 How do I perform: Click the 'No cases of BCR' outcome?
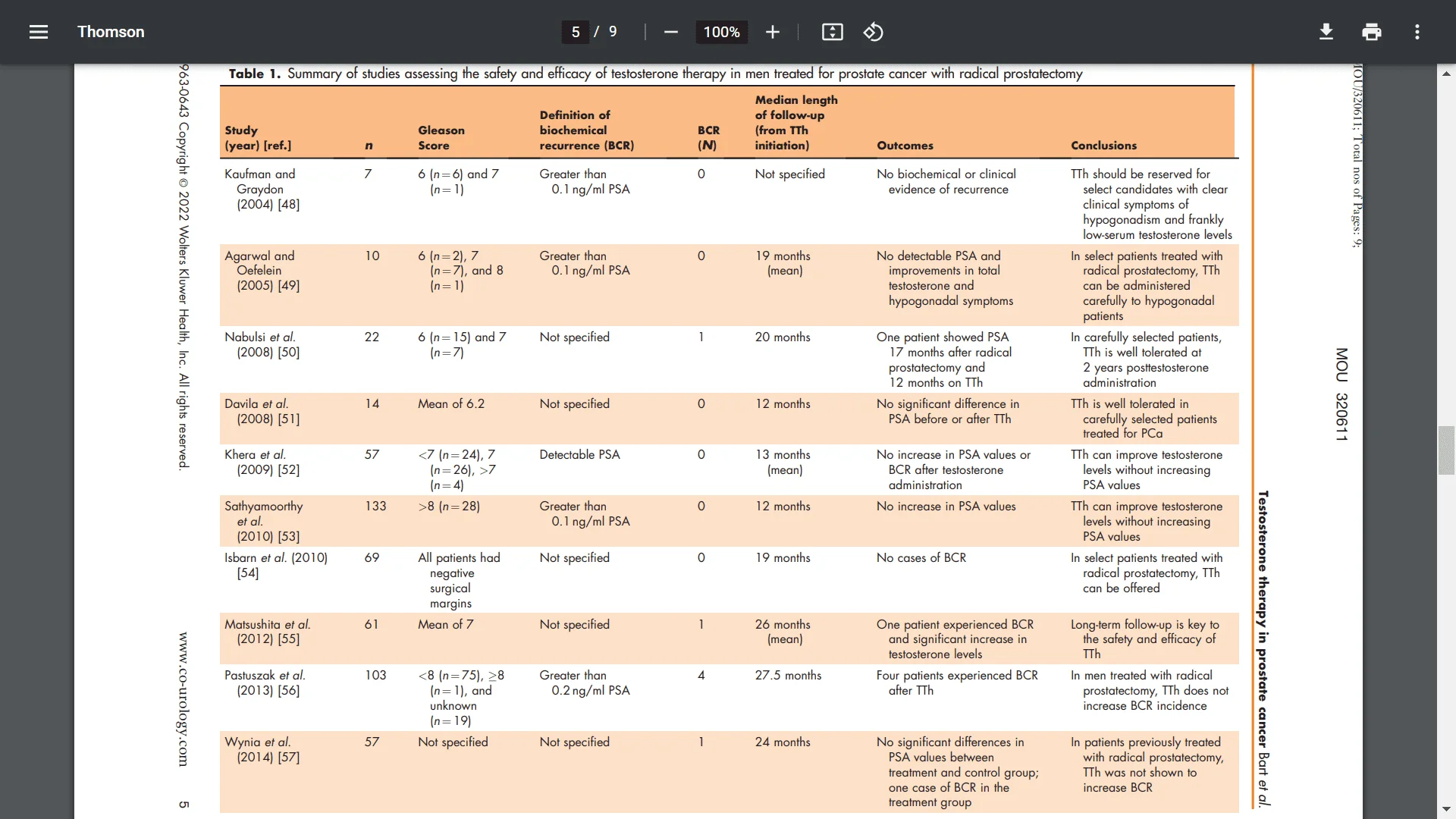[921, 557]
